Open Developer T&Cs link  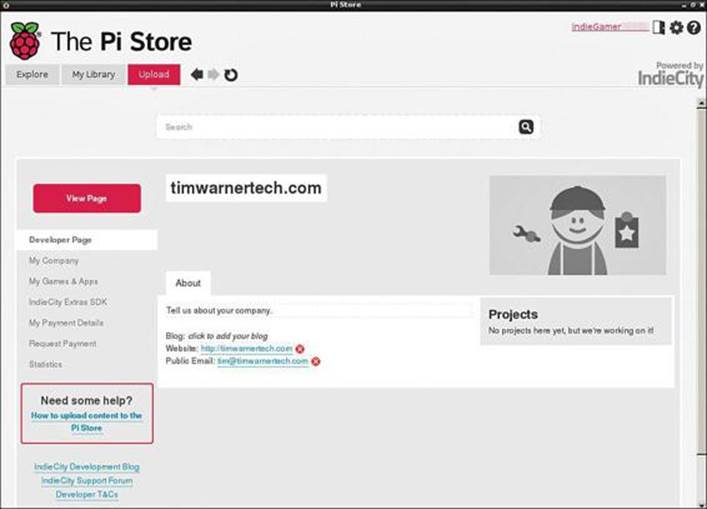tap(87, 495)
